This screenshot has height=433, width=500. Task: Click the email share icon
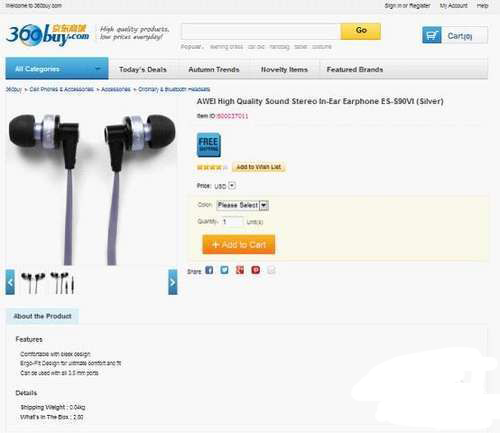[x=271, y=270]
